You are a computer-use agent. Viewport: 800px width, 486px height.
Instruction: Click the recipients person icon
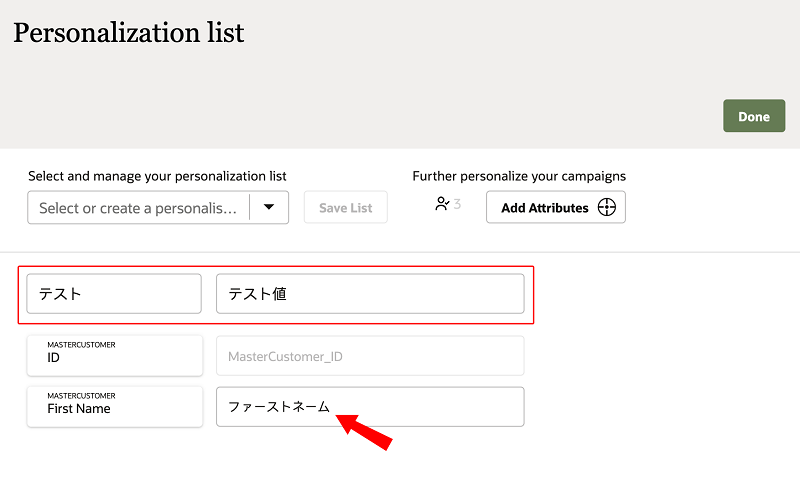pos(442,204)
